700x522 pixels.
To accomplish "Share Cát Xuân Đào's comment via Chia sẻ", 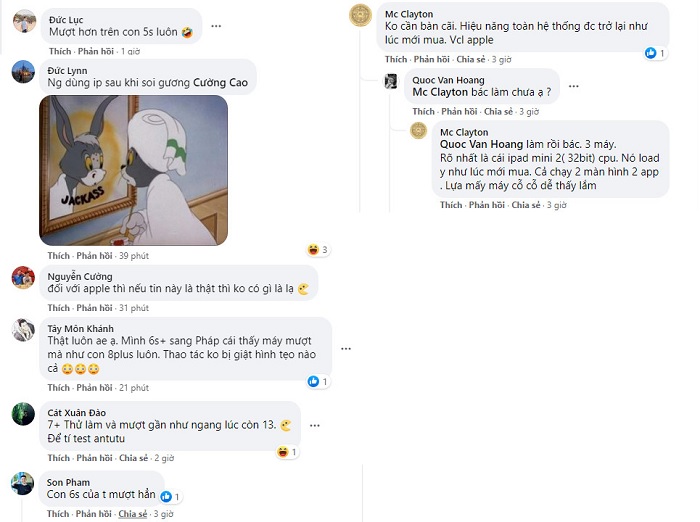I will 133,459.
